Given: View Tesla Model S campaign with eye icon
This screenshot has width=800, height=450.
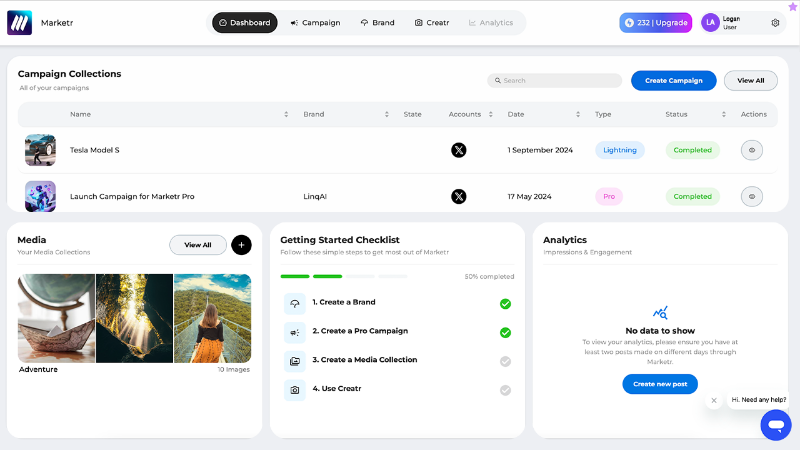Looking at the screenshot, I should point(752,150).
